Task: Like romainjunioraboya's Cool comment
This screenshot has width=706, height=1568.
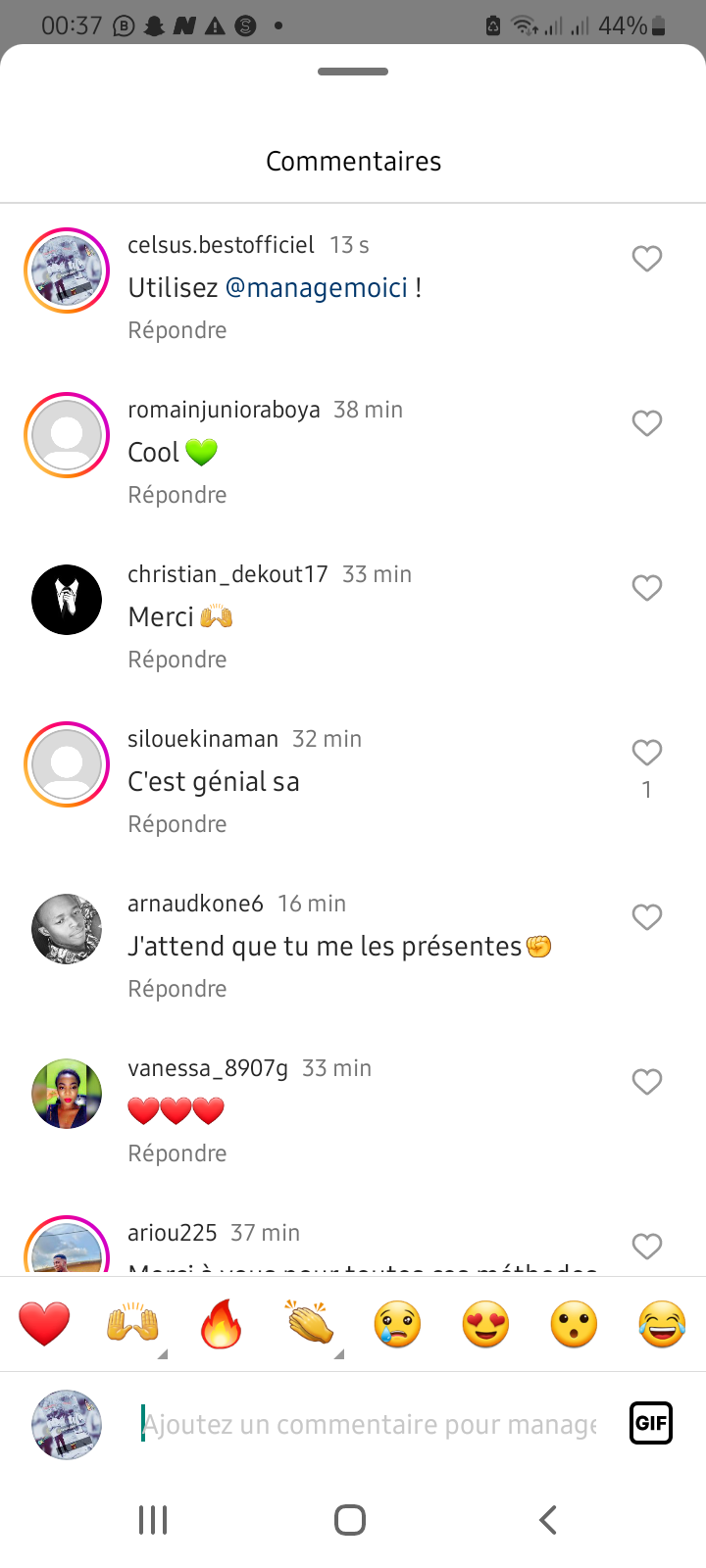Action: point(646,423)
